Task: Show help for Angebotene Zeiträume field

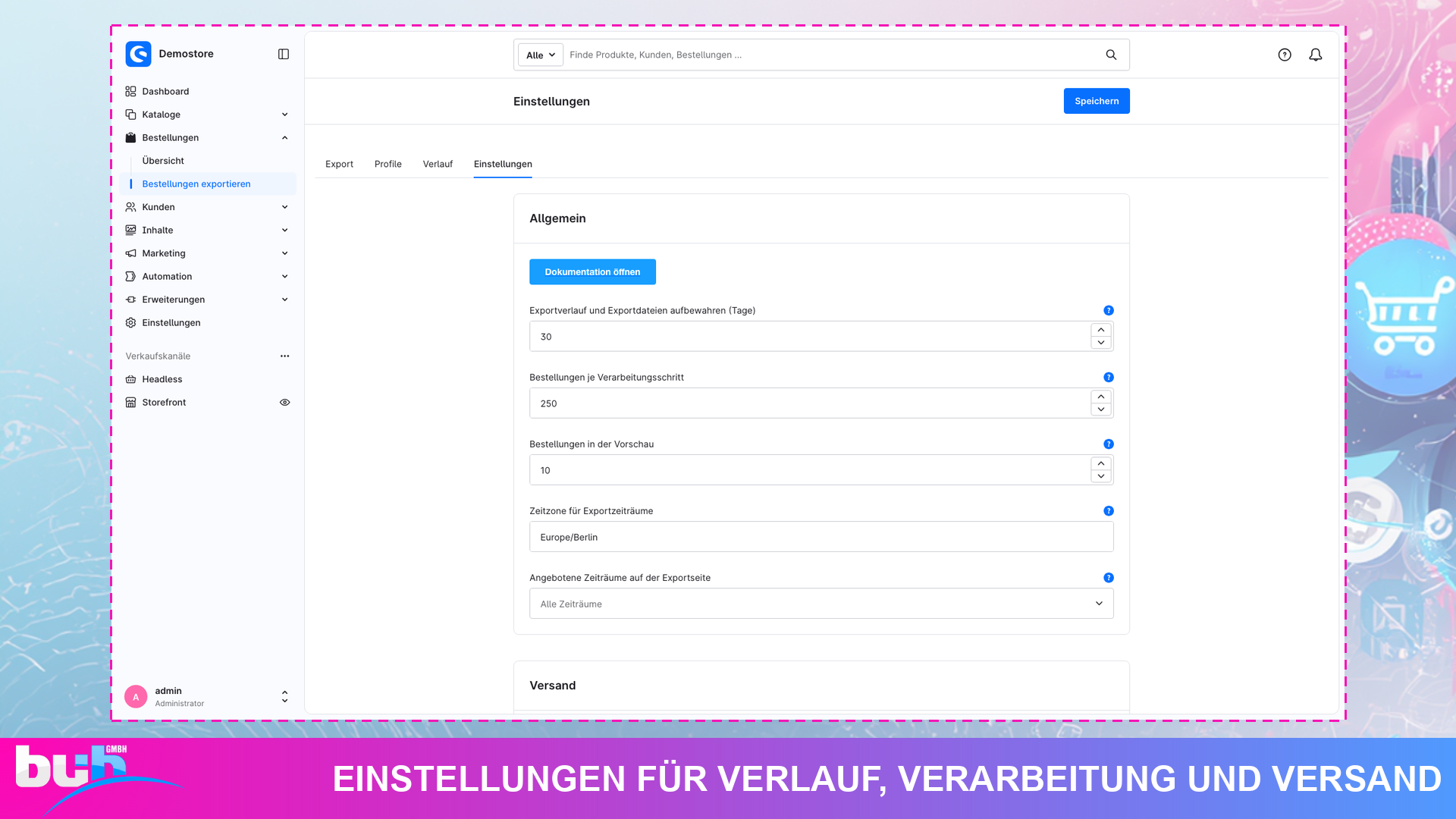Action: (1109, 577)
